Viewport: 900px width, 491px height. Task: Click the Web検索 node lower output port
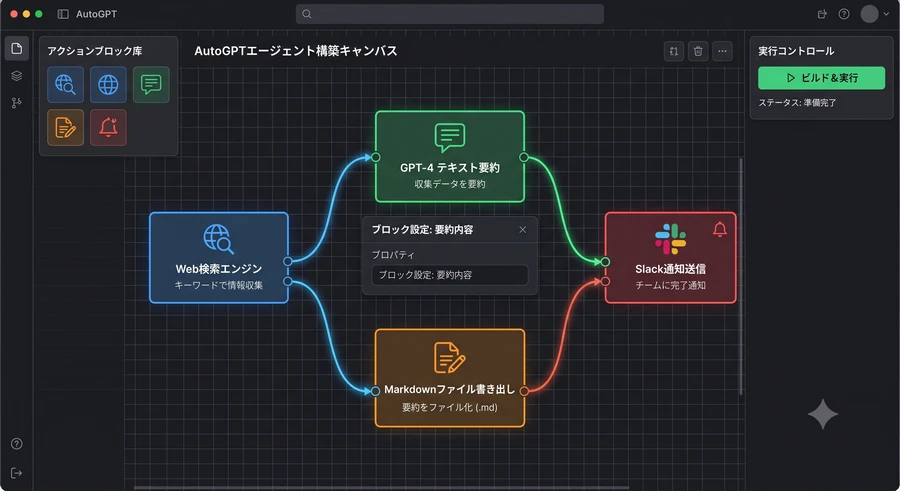coord(288,281)
